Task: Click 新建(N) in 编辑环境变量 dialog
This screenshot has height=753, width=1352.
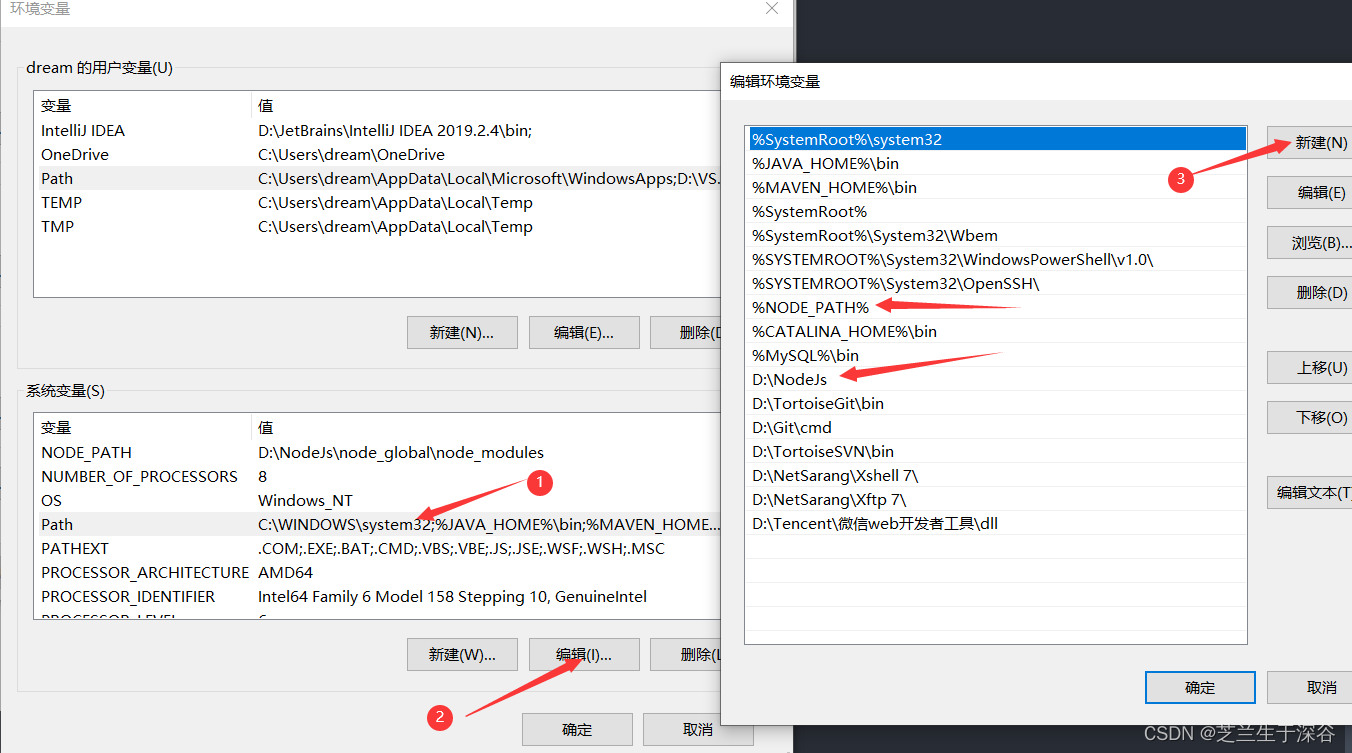Action: point(1310,143)
